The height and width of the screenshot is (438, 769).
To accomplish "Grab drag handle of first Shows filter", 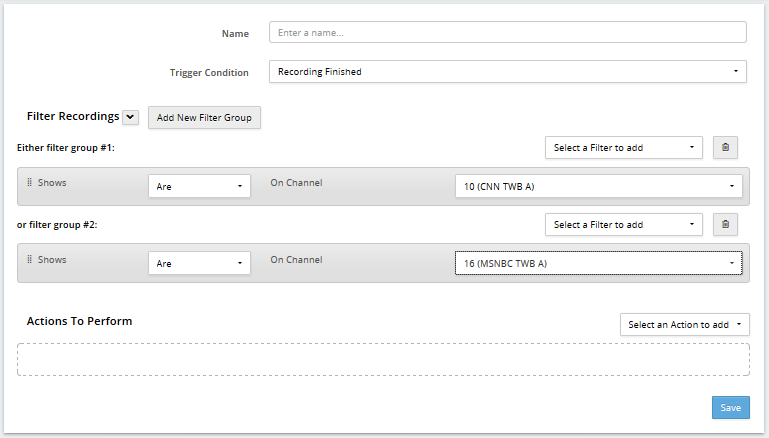I will point(29,182).
